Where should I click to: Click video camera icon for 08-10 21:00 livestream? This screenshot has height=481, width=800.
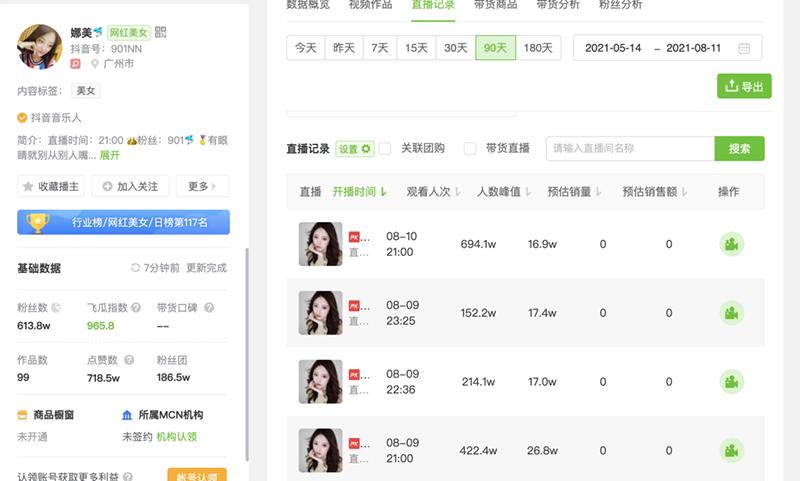[731, 244]
